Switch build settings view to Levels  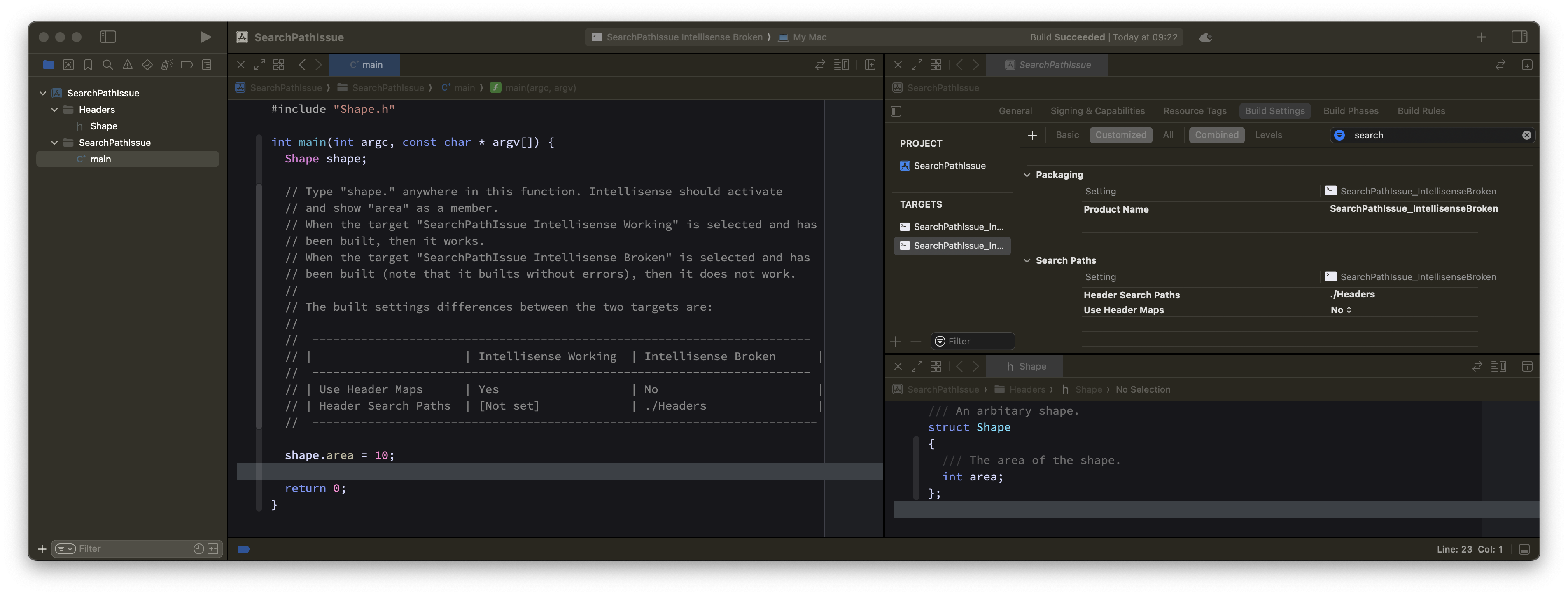tap(1268, 135)
